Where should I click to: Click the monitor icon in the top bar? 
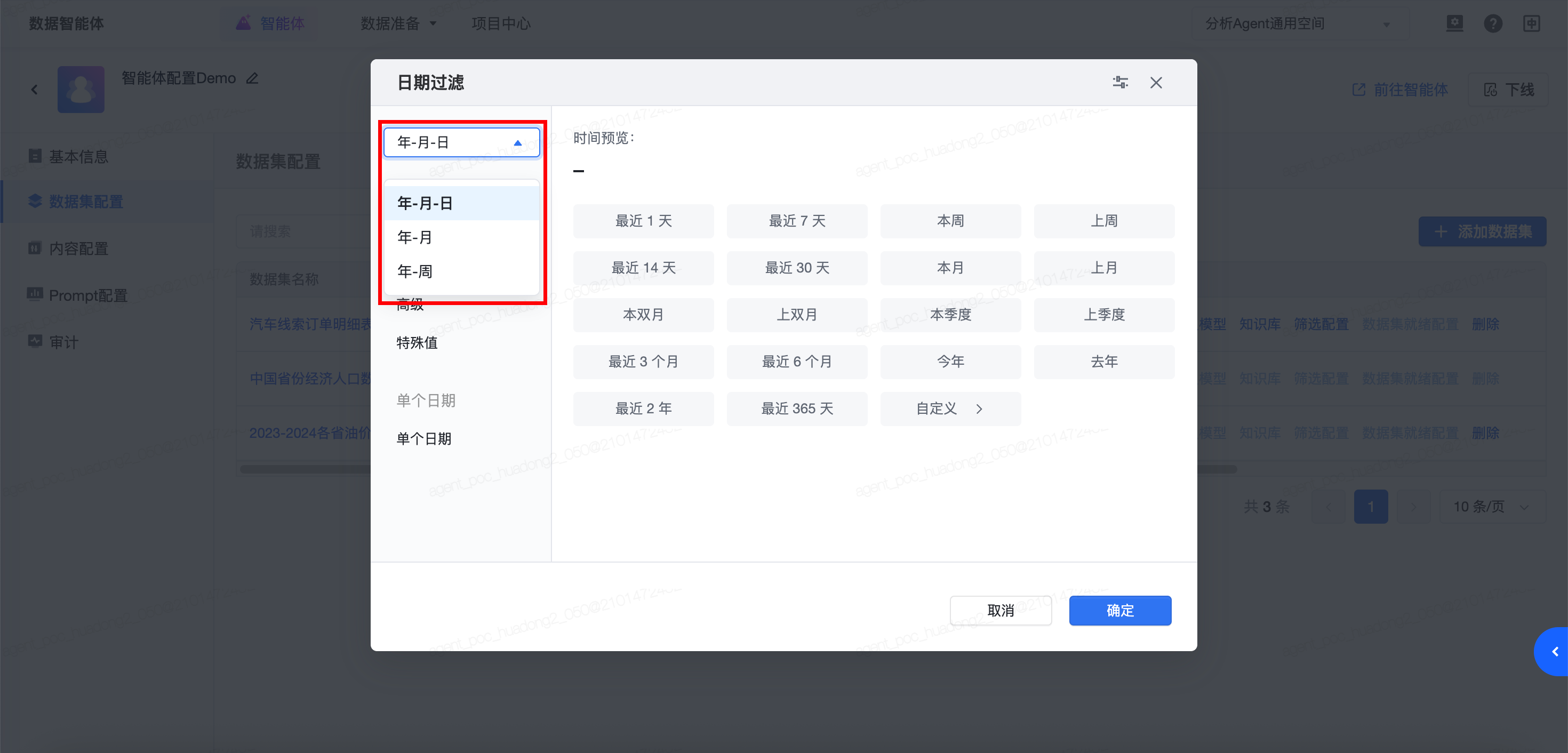(1454, 23)
